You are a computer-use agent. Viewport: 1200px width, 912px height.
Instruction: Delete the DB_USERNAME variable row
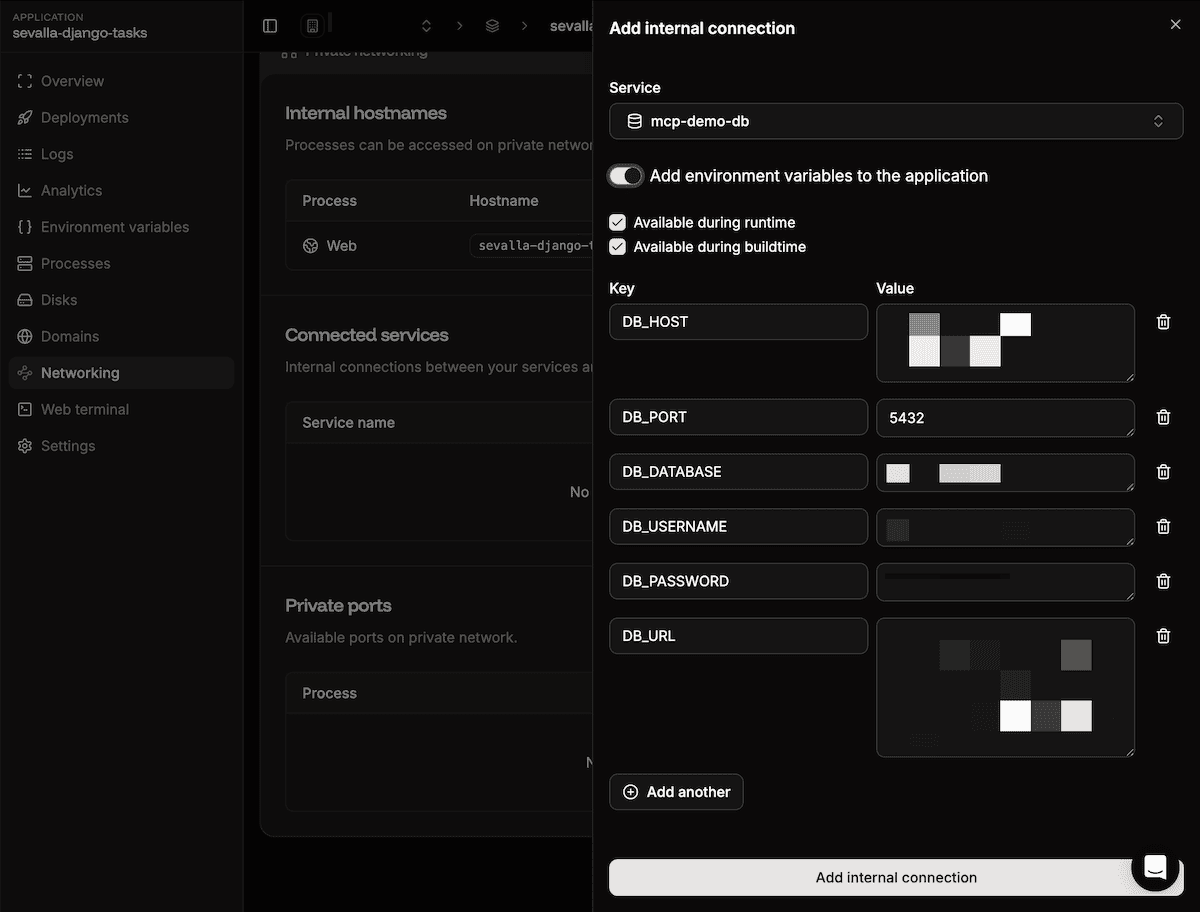pyautogui.click(x=1163, y=526)
